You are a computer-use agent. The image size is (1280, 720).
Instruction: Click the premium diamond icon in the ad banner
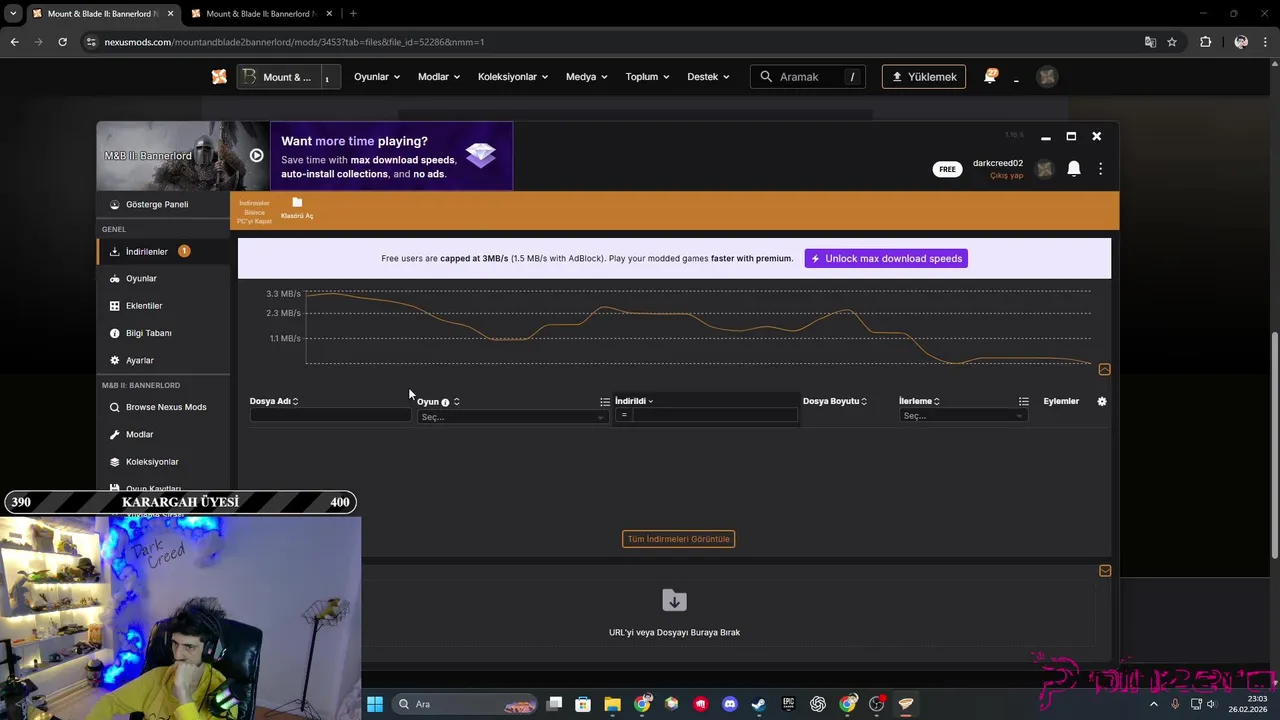click(481, 154)
